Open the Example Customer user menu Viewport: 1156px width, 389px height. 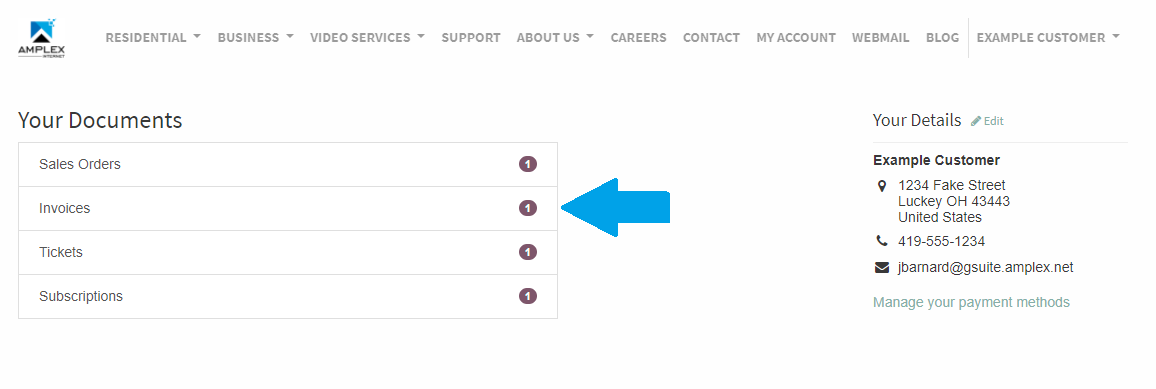click(1048, 38)
